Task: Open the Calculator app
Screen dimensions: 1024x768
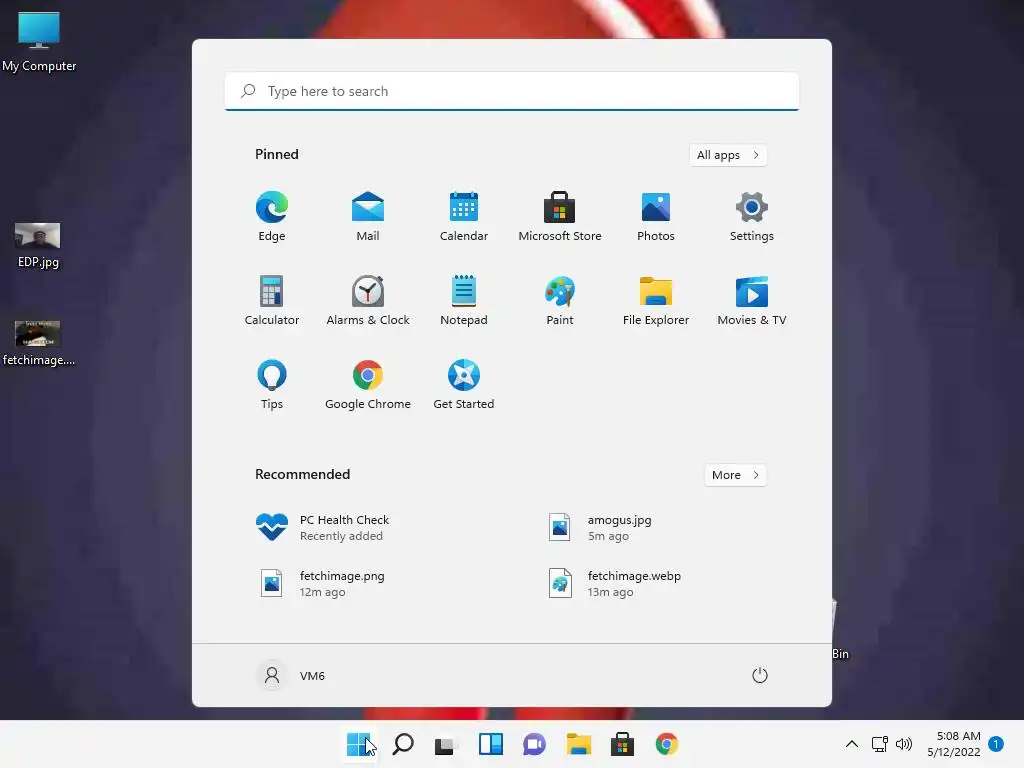Action: pos(272,300)
